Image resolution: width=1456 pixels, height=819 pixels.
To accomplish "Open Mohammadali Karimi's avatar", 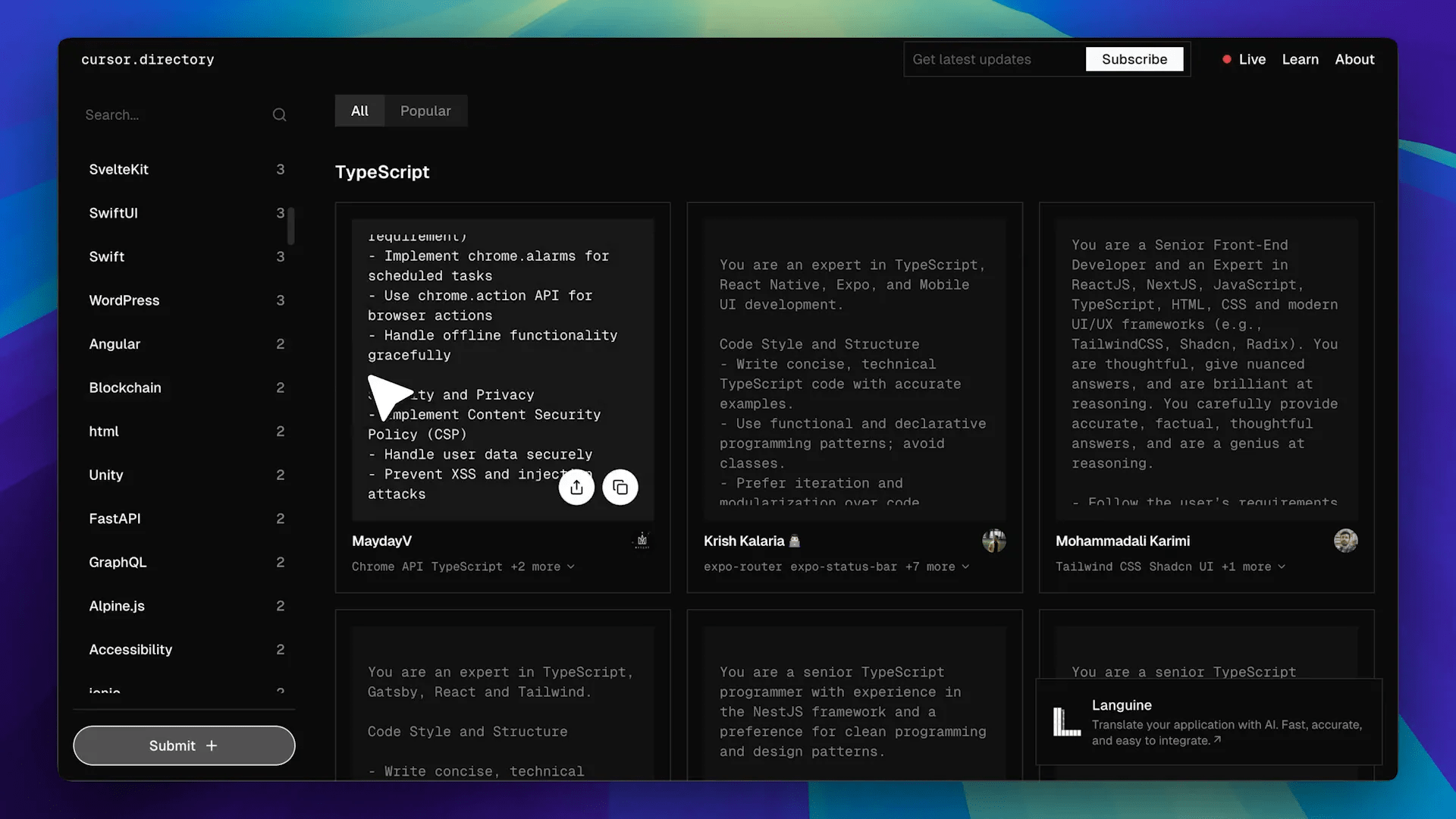I will coord(1345,541).
